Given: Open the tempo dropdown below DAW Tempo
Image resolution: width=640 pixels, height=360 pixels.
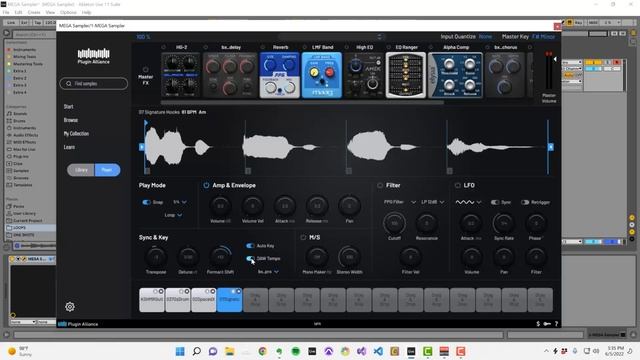Looking at the screenshot, I should coord(268,271).
